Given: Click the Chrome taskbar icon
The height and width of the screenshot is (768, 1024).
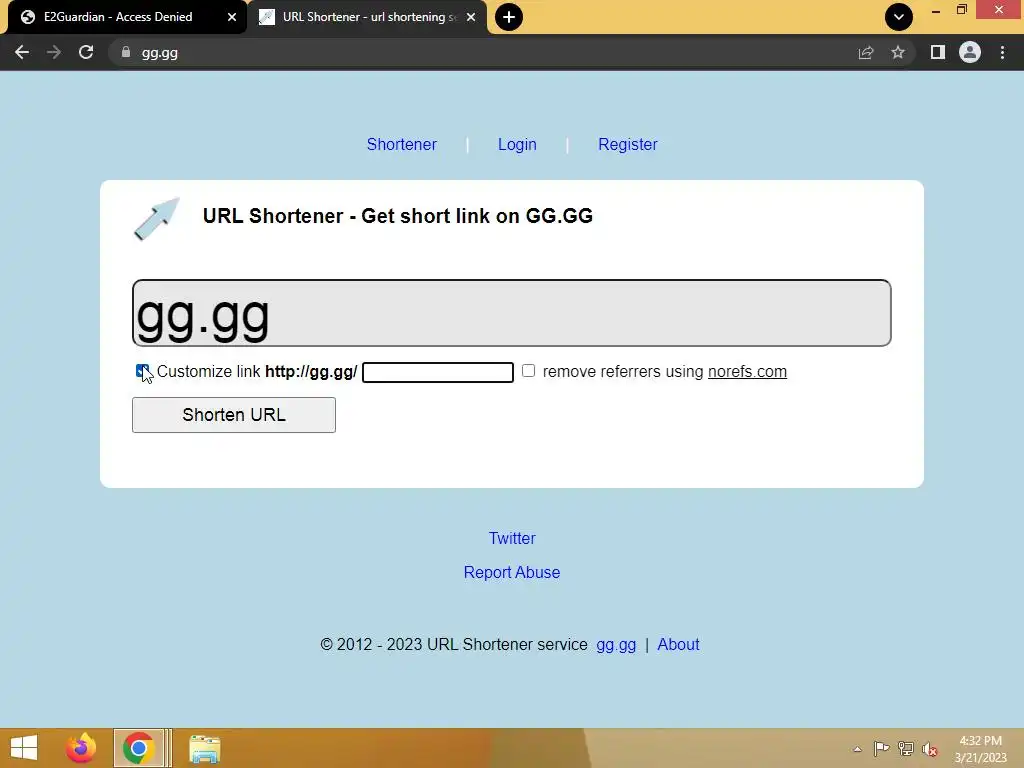Looking at the screenshot, I should click(138, 748).
